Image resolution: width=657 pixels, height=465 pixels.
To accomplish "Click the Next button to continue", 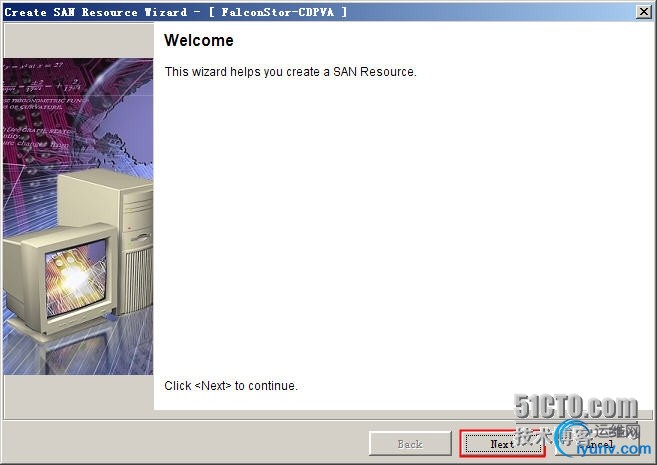I will click(x=502, y=444).
